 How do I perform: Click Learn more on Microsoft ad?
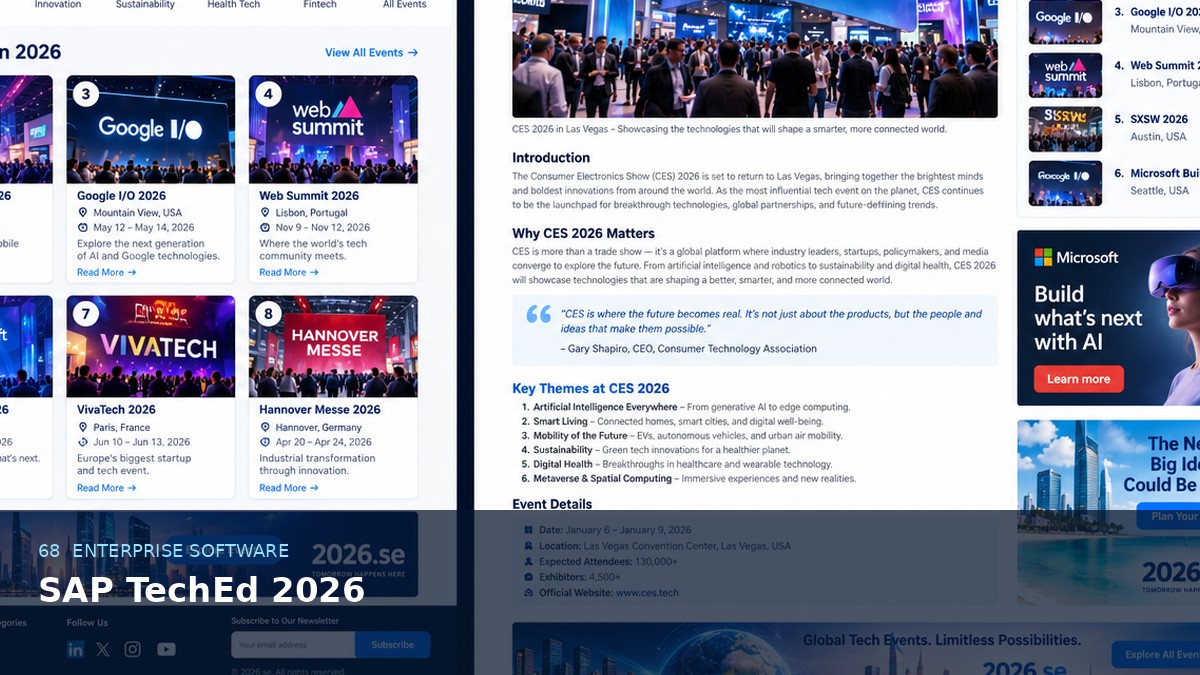tap(1078, 379)
